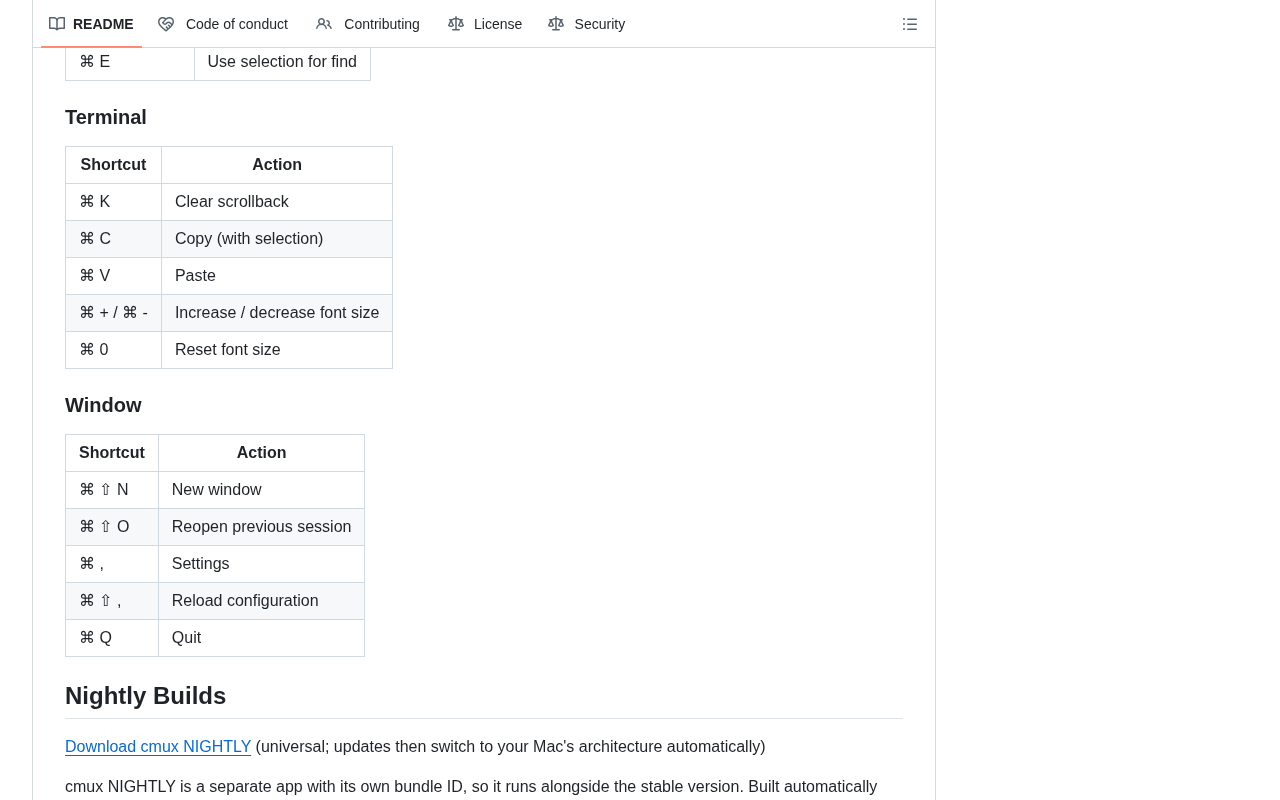Click the '⌘ V' shortcut cell
Viewport: 1280px width, 800px height.
114,276
